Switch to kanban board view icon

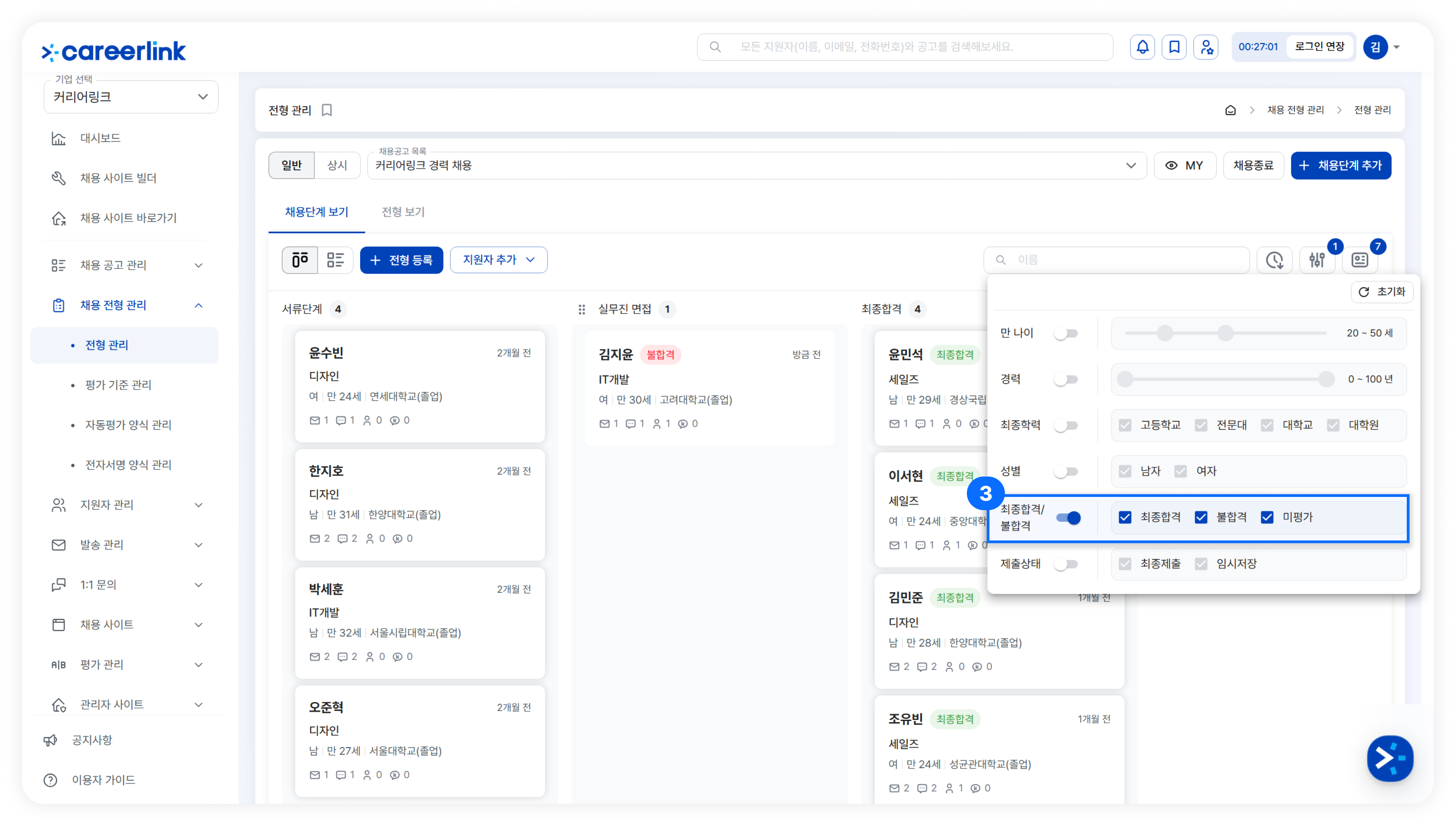click(x=300, y=260)
